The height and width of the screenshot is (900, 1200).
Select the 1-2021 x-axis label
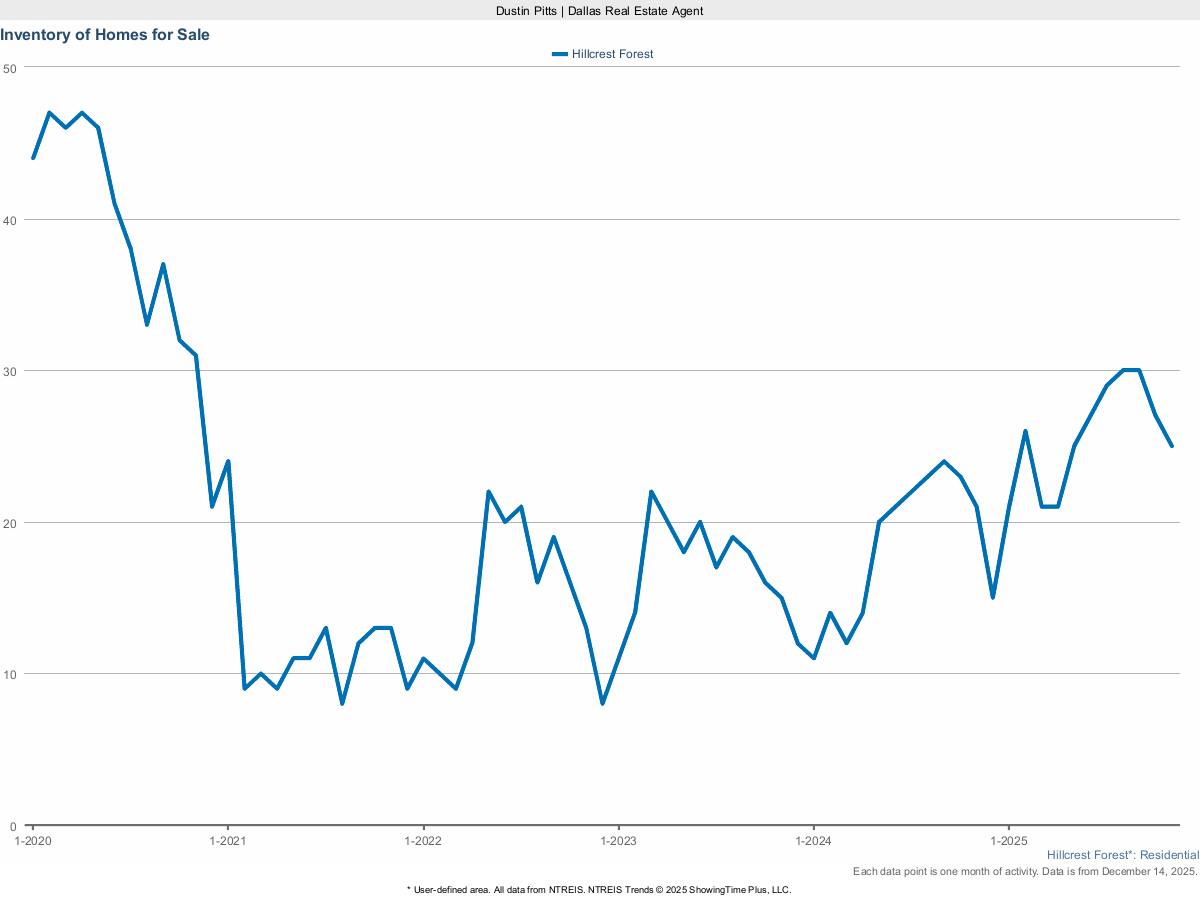[228, 841]
